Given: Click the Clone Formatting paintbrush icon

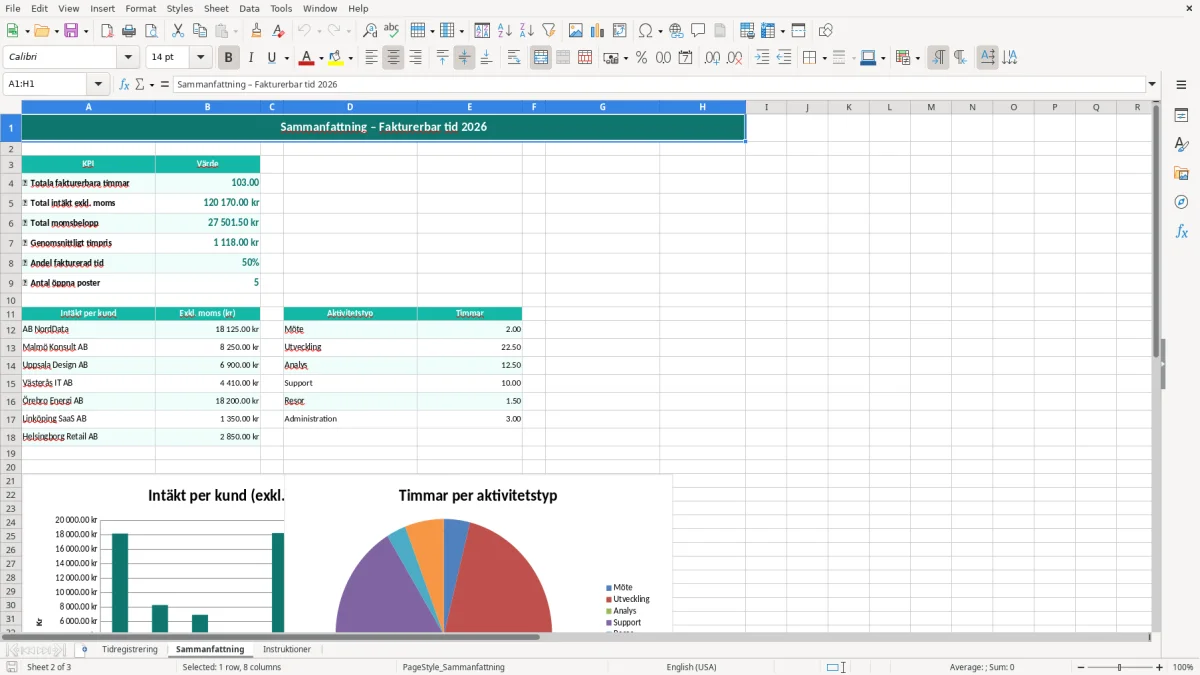Looking at the screenshot, I should (256, 31).
